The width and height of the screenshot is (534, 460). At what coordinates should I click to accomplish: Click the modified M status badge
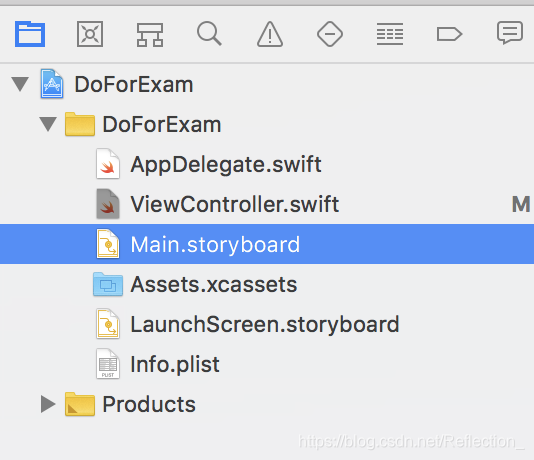(521, 204)
